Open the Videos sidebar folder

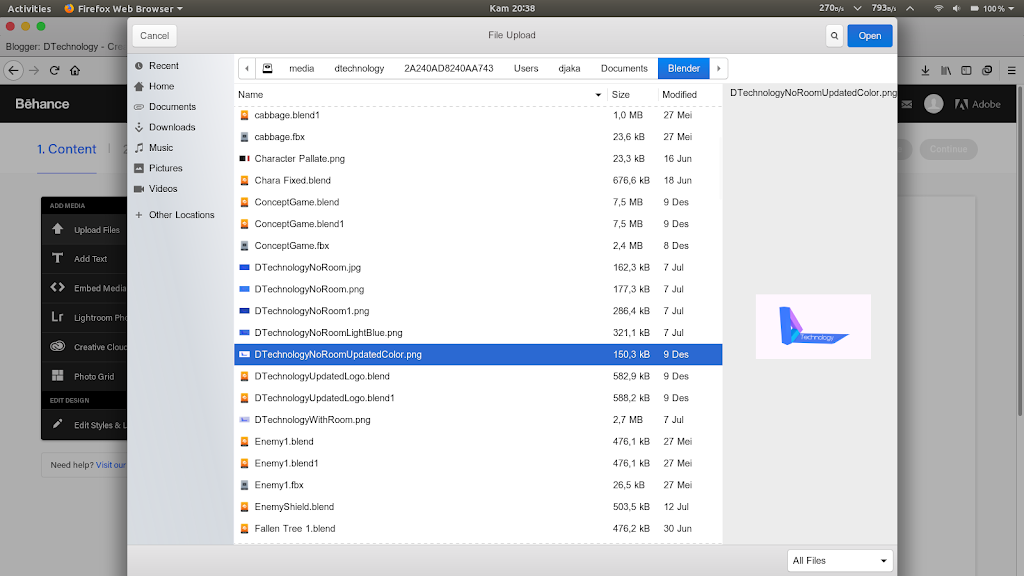coord(163,189)
